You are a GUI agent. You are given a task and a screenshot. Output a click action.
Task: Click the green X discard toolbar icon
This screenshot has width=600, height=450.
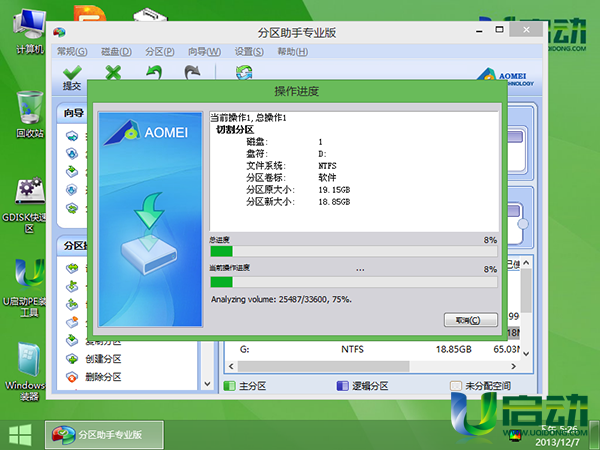[x=113, y=73]
